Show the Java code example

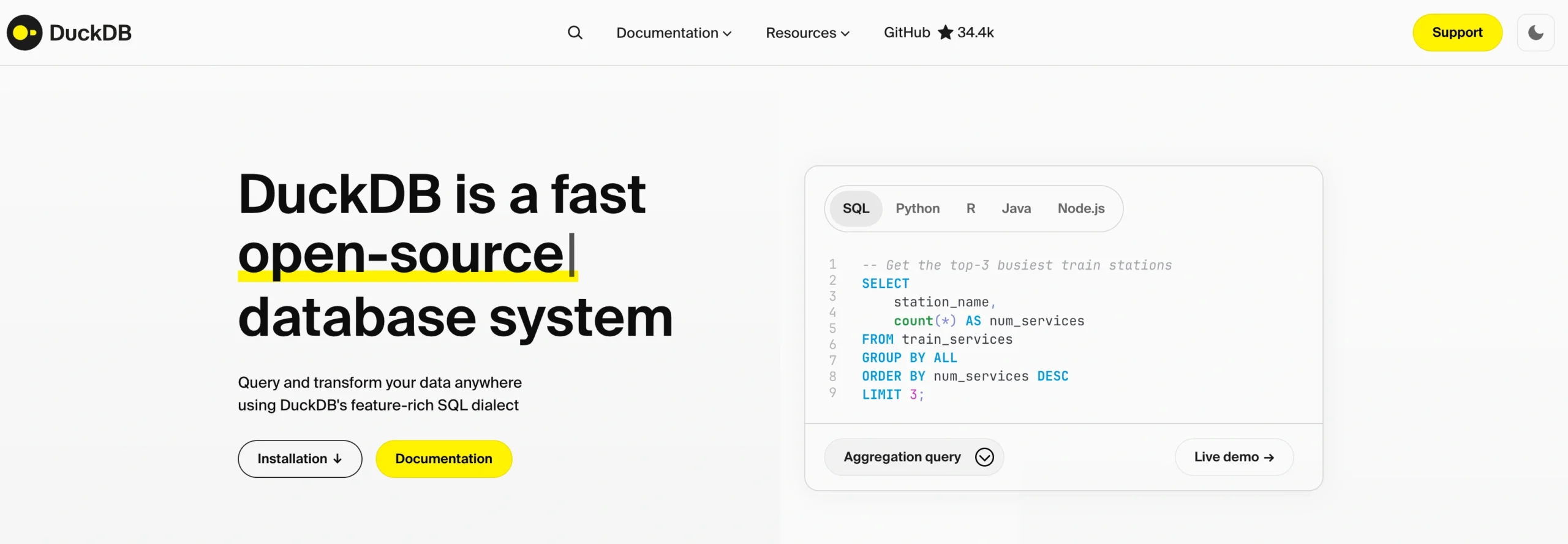(1016, 208)
